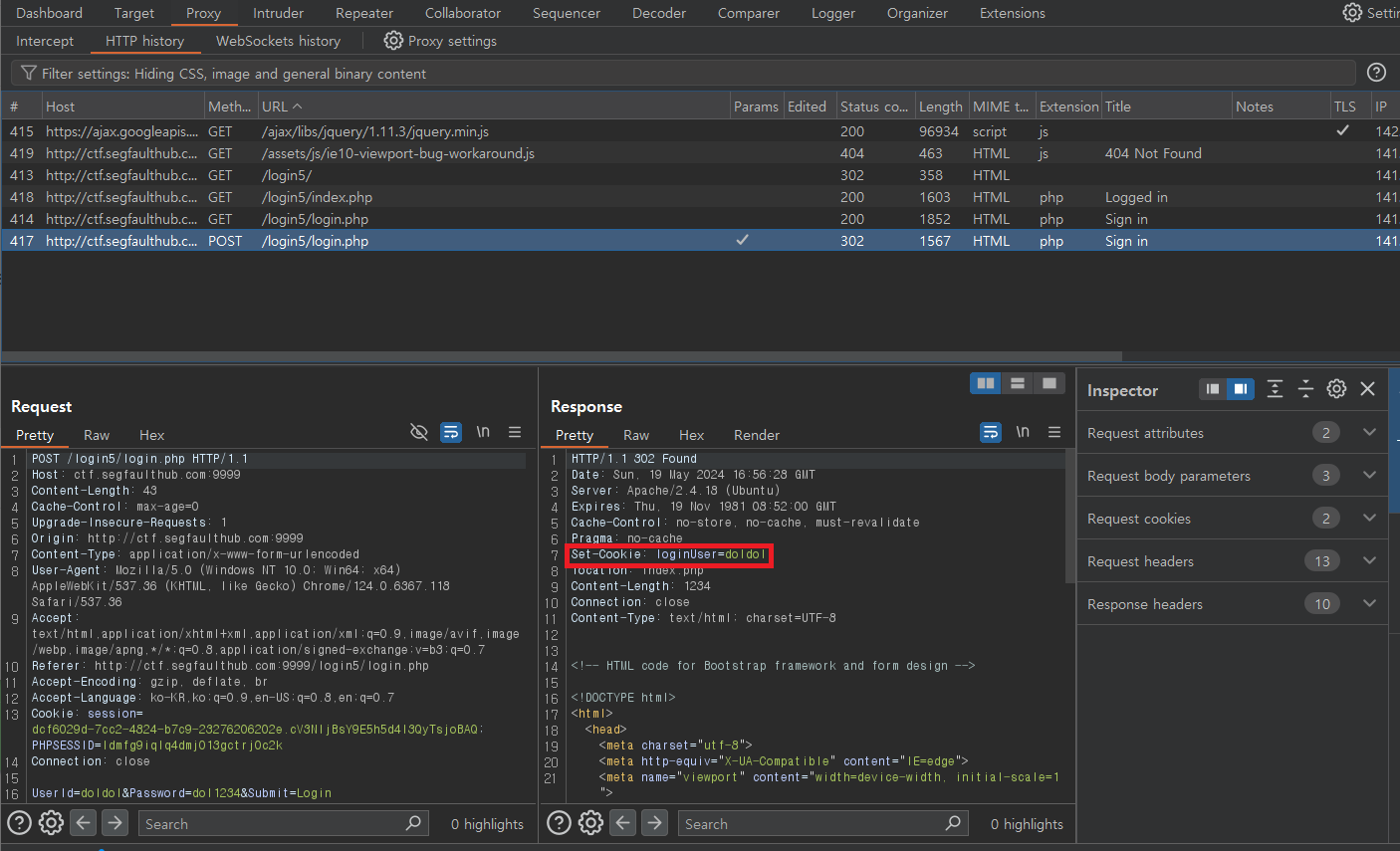Switch Inspector to left-side display mode
This screenshot has width=1400, height=851.
click(1211, 389)
